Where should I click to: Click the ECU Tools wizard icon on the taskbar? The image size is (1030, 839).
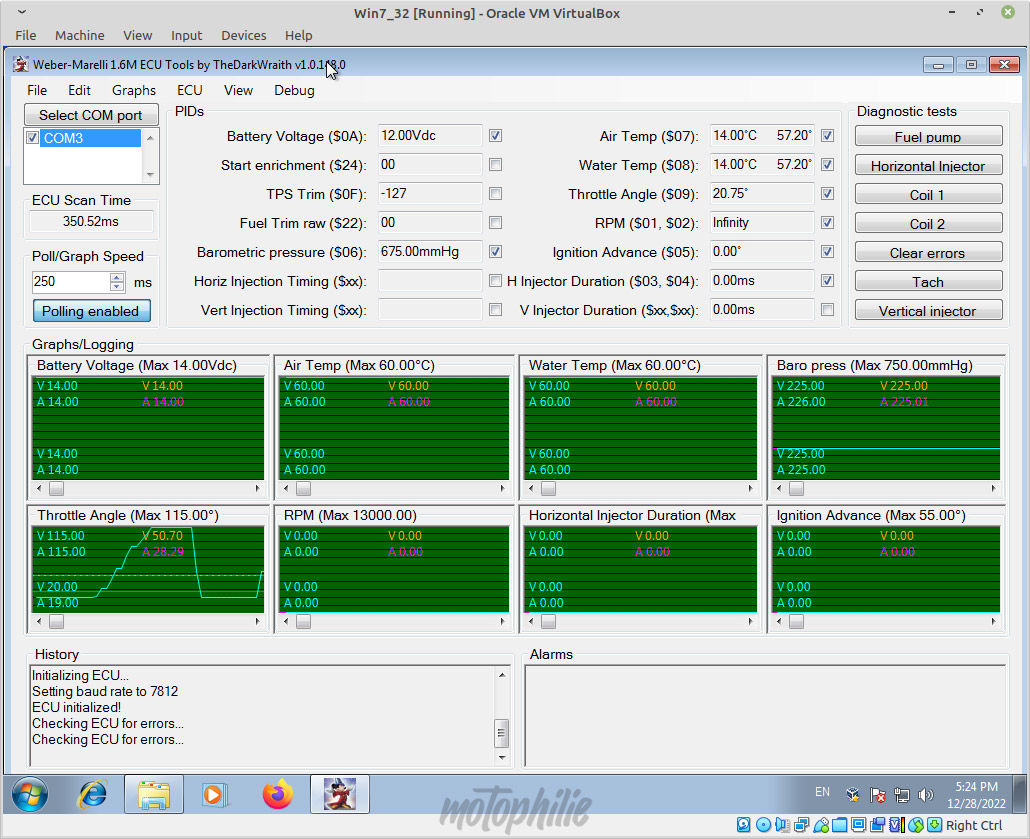340,794
